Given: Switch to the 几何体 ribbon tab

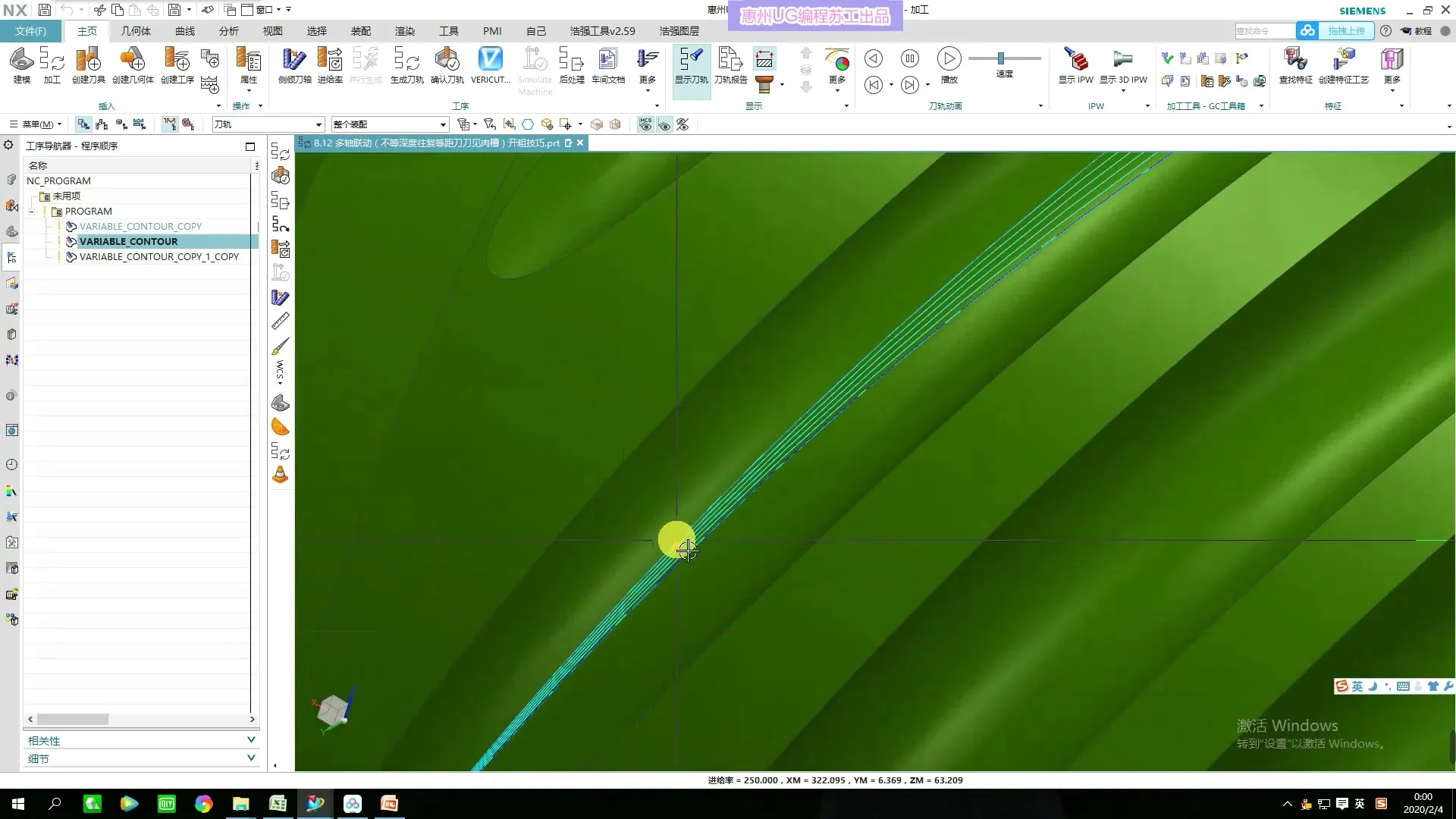Looking at the screenshot, I should (135, 31).
